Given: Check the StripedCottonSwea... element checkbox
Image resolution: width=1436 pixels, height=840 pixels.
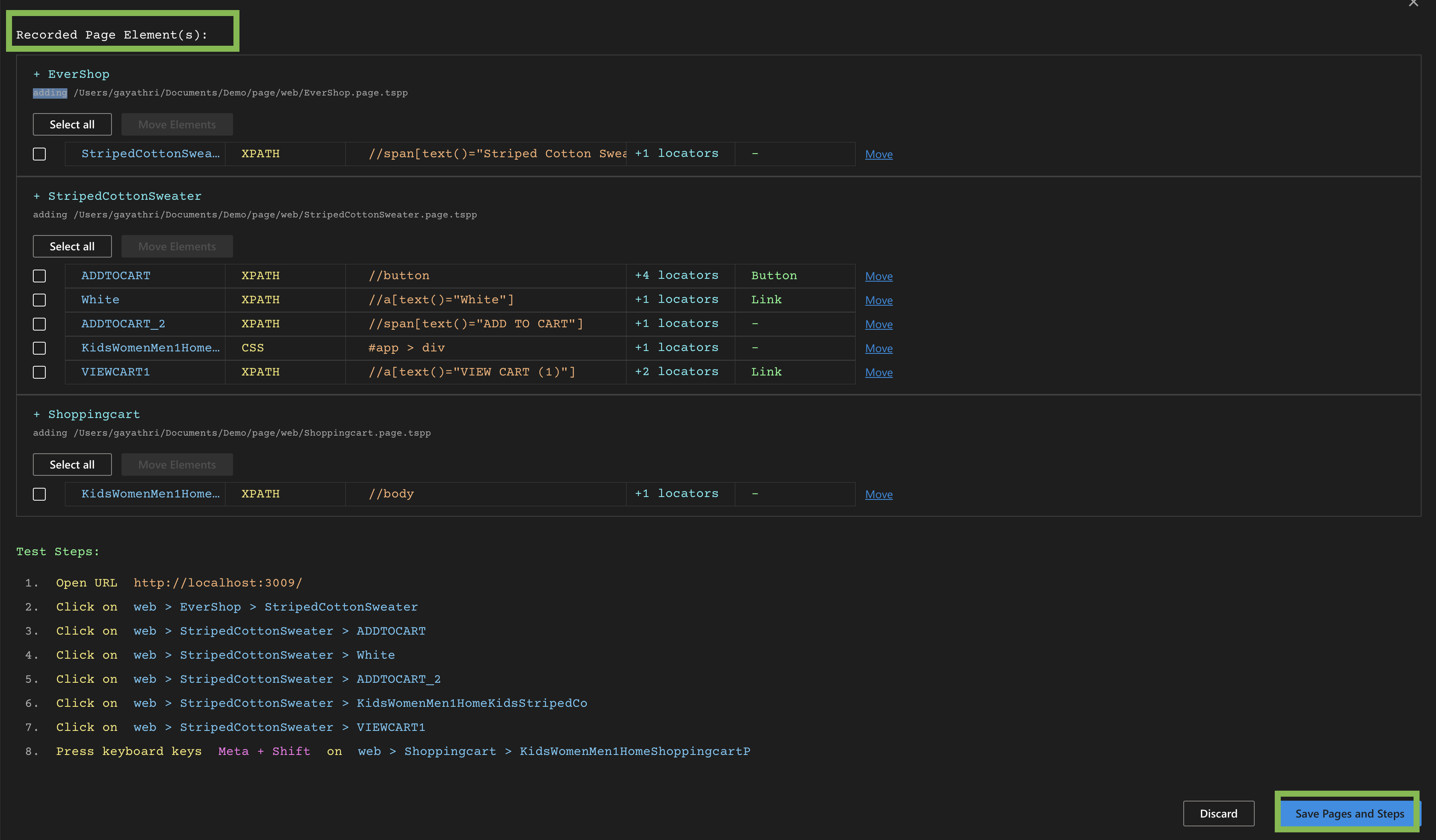Looking at the screenshot, I should click(39, 154).
